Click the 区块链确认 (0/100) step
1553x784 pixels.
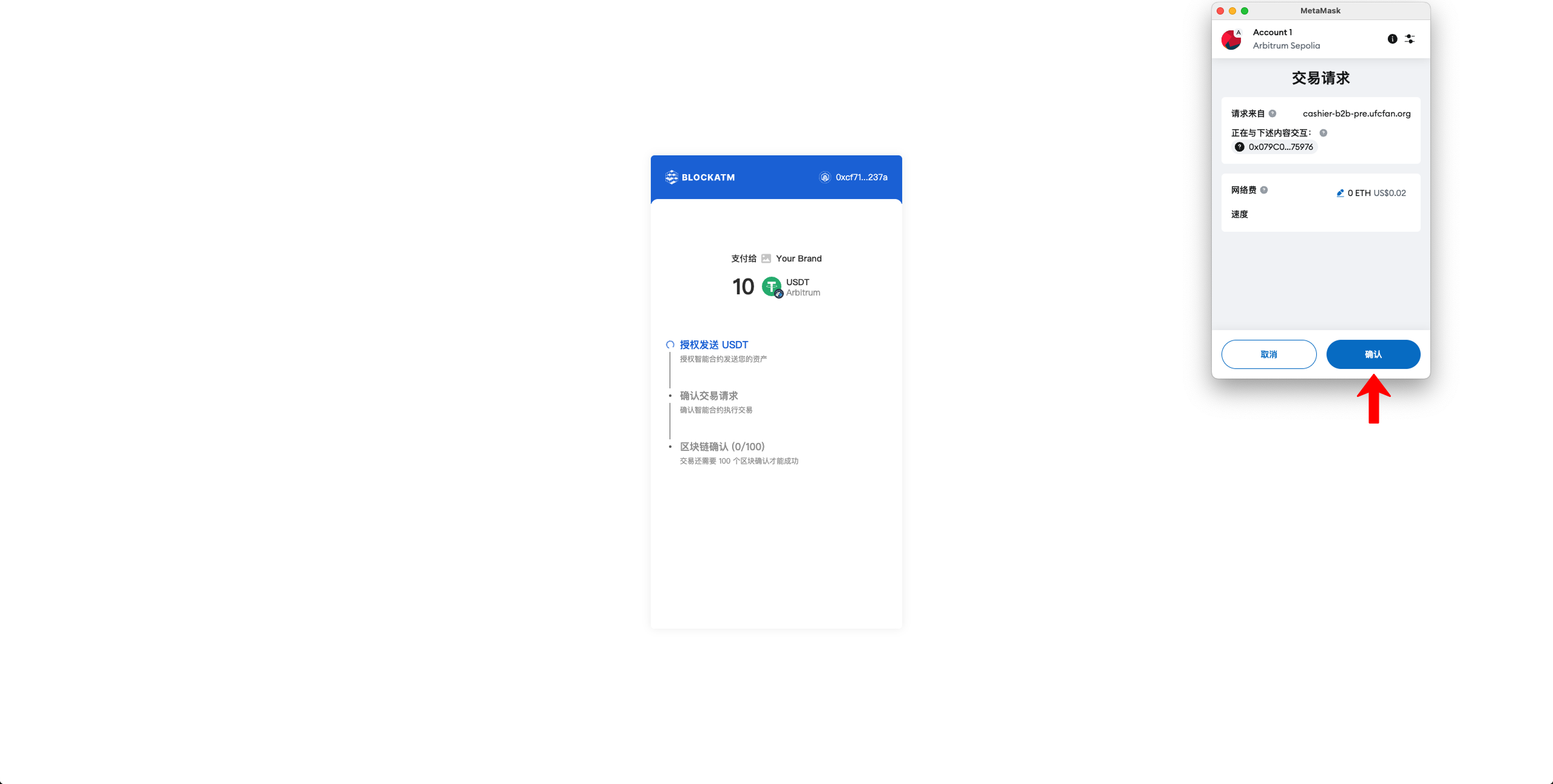[722, 447]
